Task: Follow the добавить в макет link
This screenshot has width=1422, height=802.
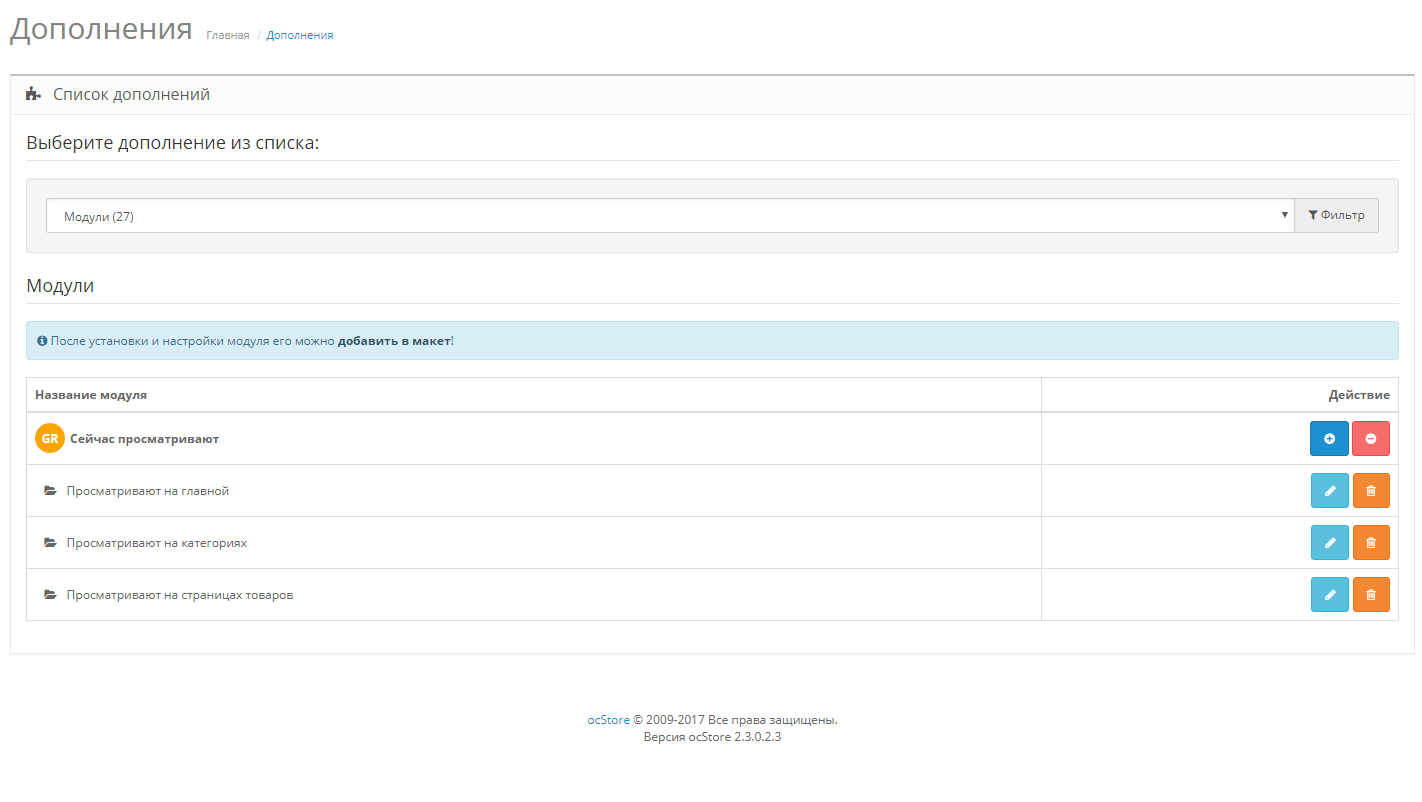Action: pos(394,341)
